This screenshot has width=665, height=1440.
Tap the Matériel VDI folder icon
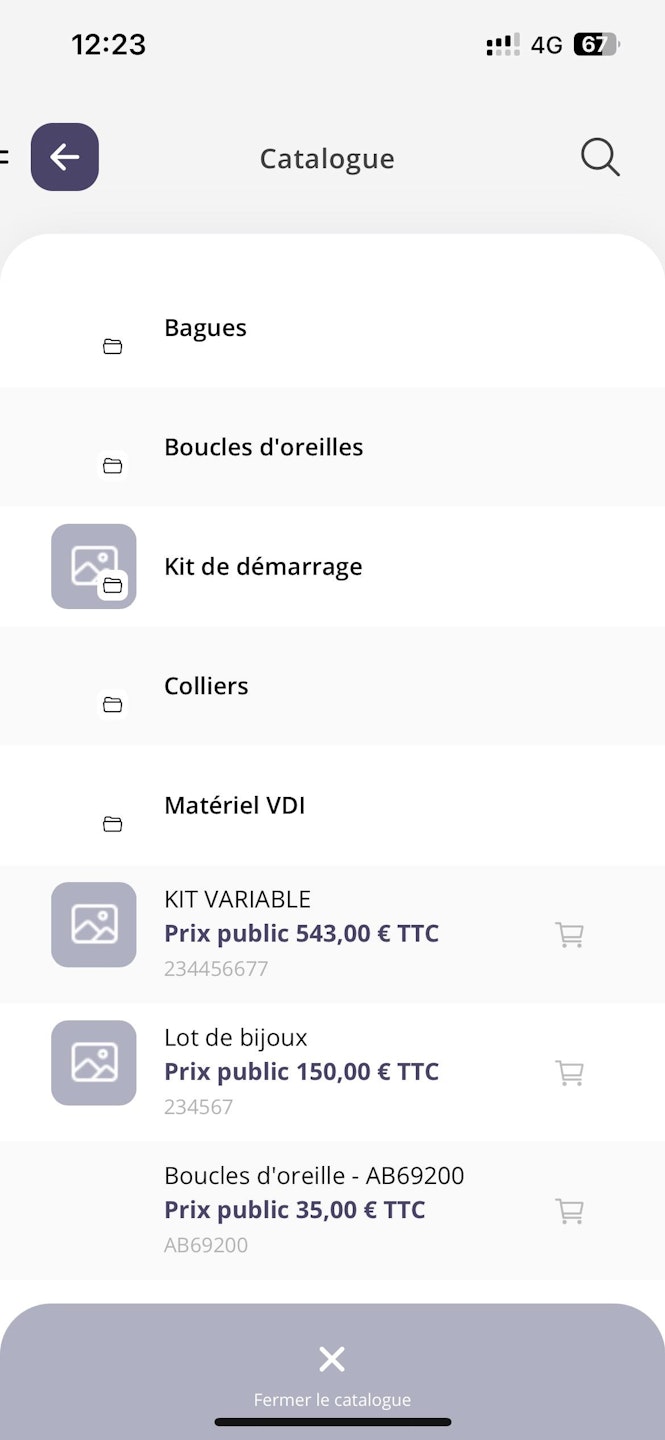[x=113, y=824]
